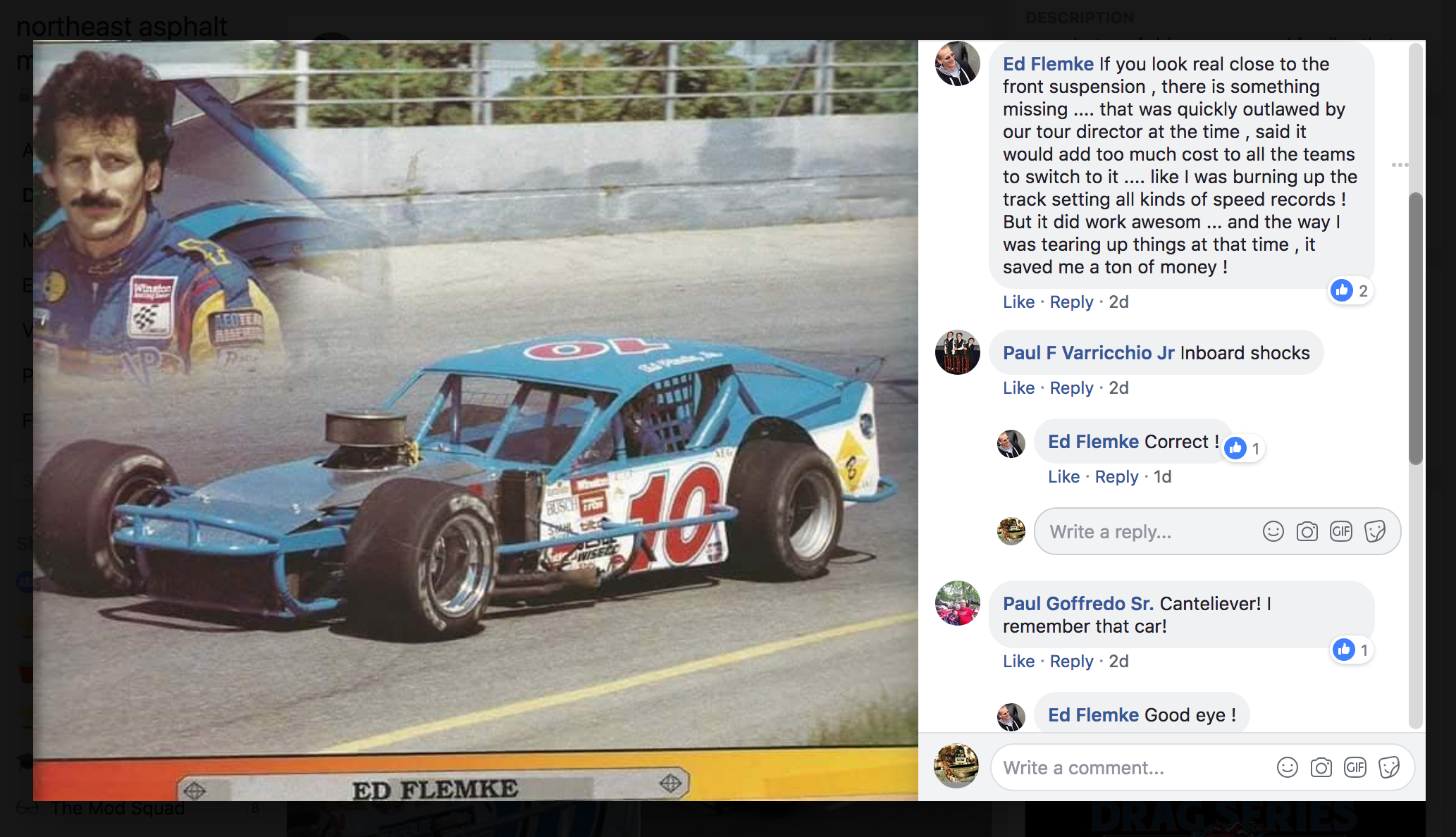Image resolution: width=1456 pixels, height=837 pixels.
Task: Add a sticker to the reply
Action: tap(1375, 531)
